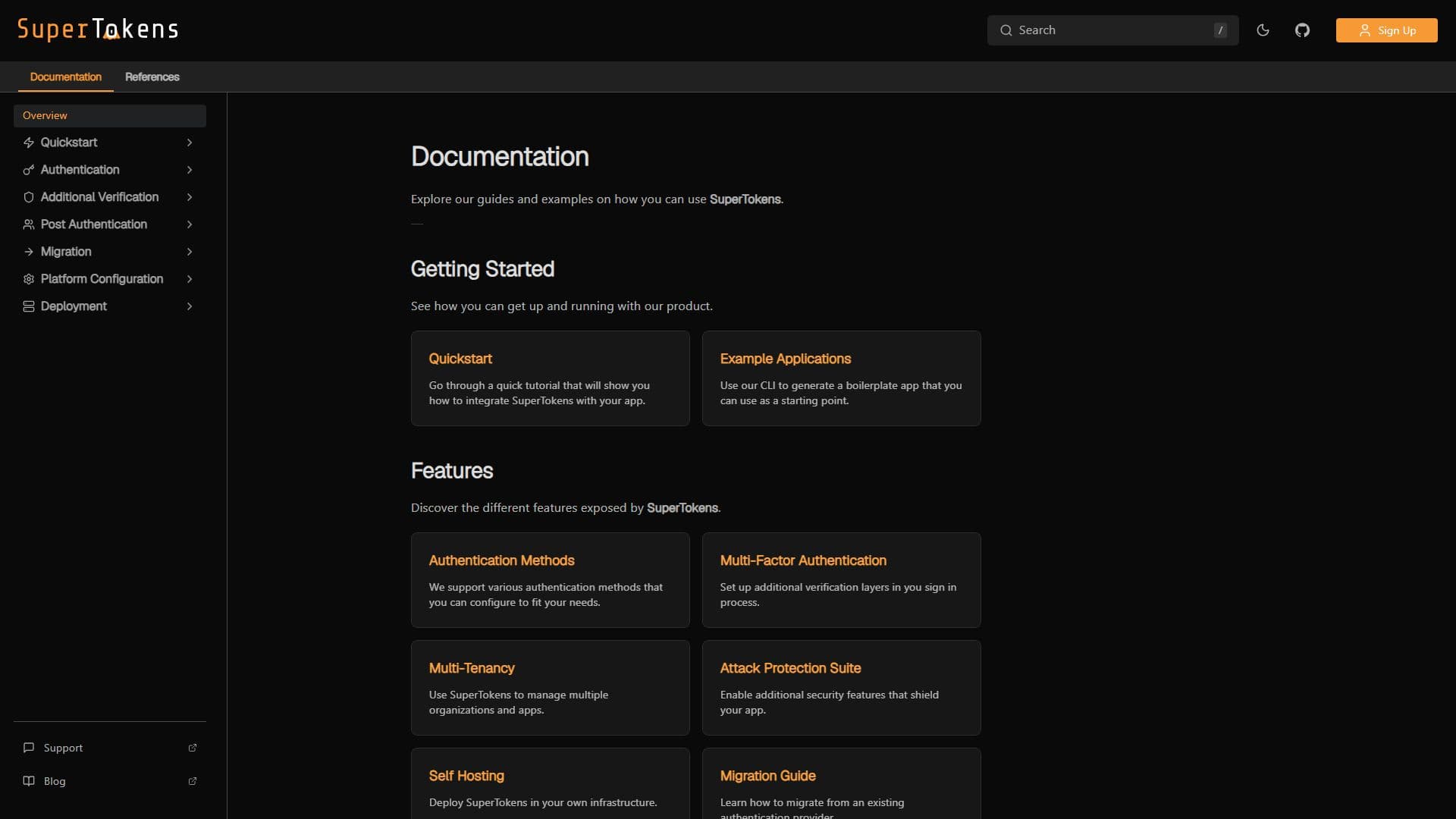Viewport: 1456px width, 819px height.
Task: Click the slash shortcut key badge
Action: point(1220,30)
